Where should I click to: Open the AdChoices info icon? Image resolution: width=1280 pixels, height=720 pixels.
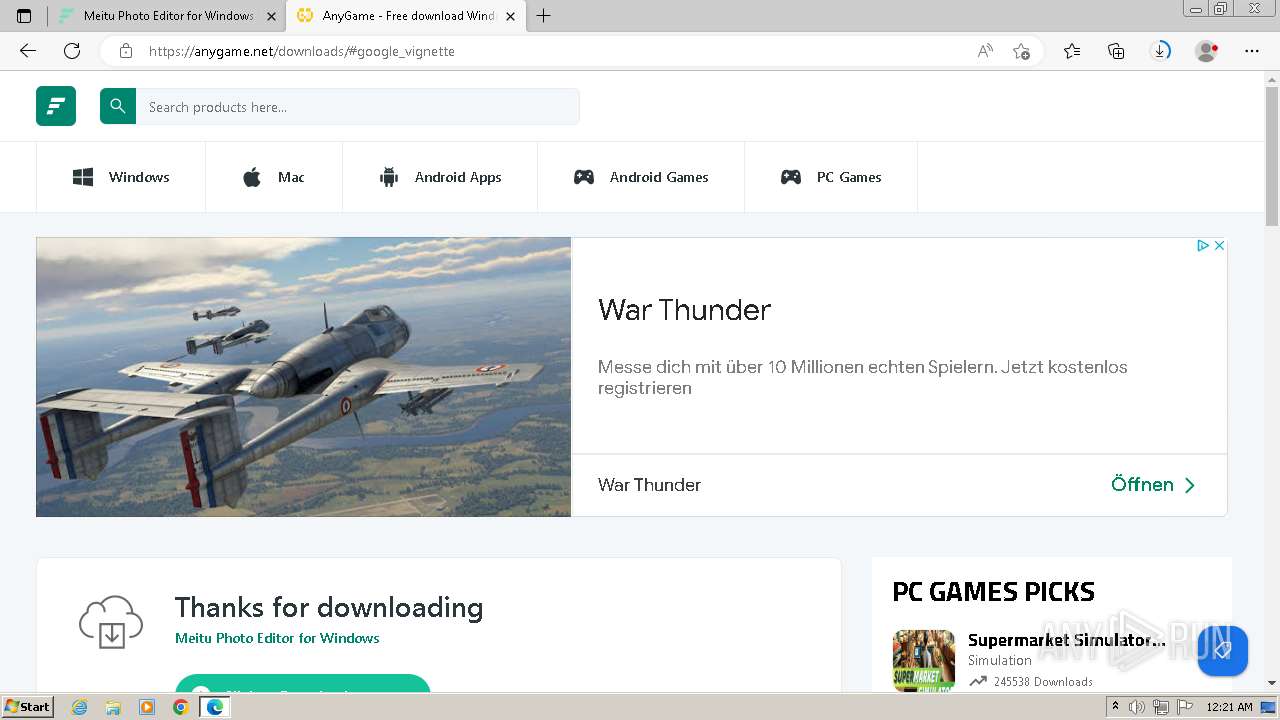click(1204, 245)
